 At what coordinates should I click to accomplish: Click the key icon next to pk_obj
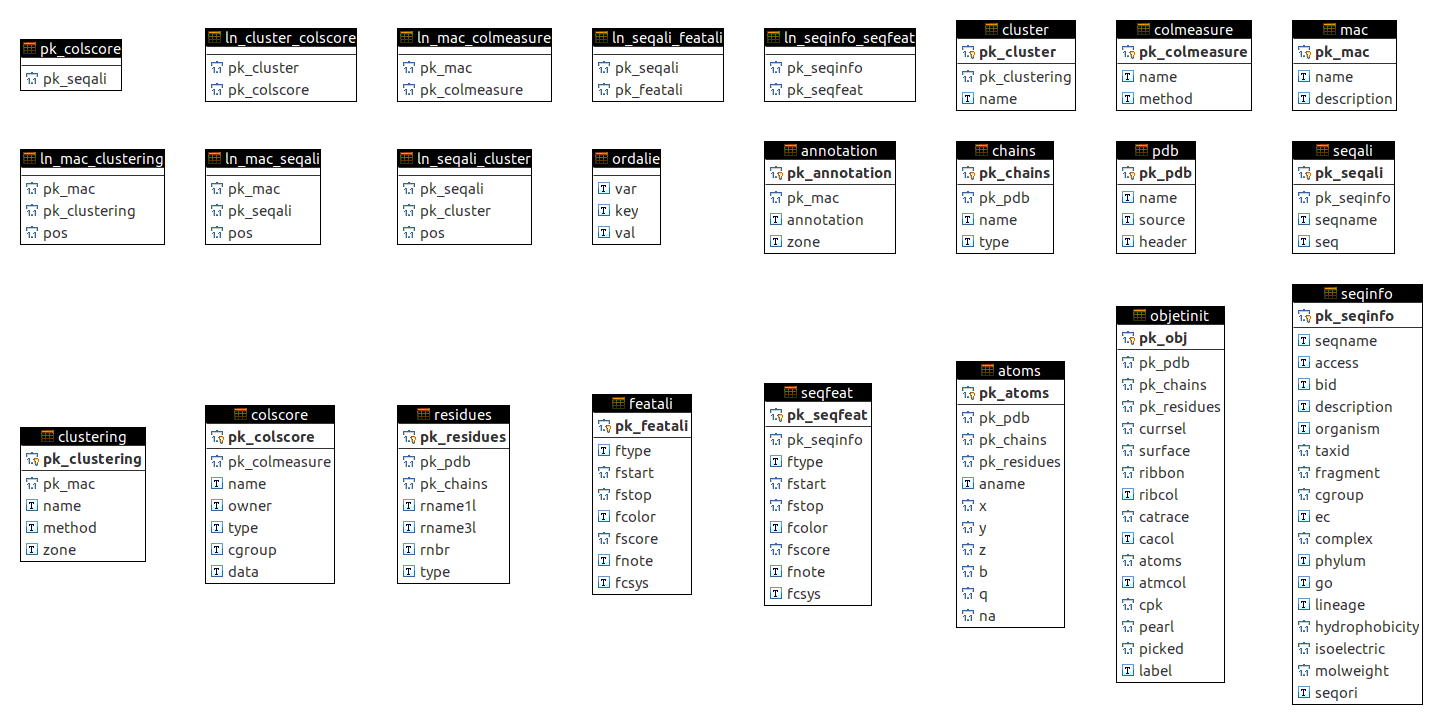[1128, 338]
